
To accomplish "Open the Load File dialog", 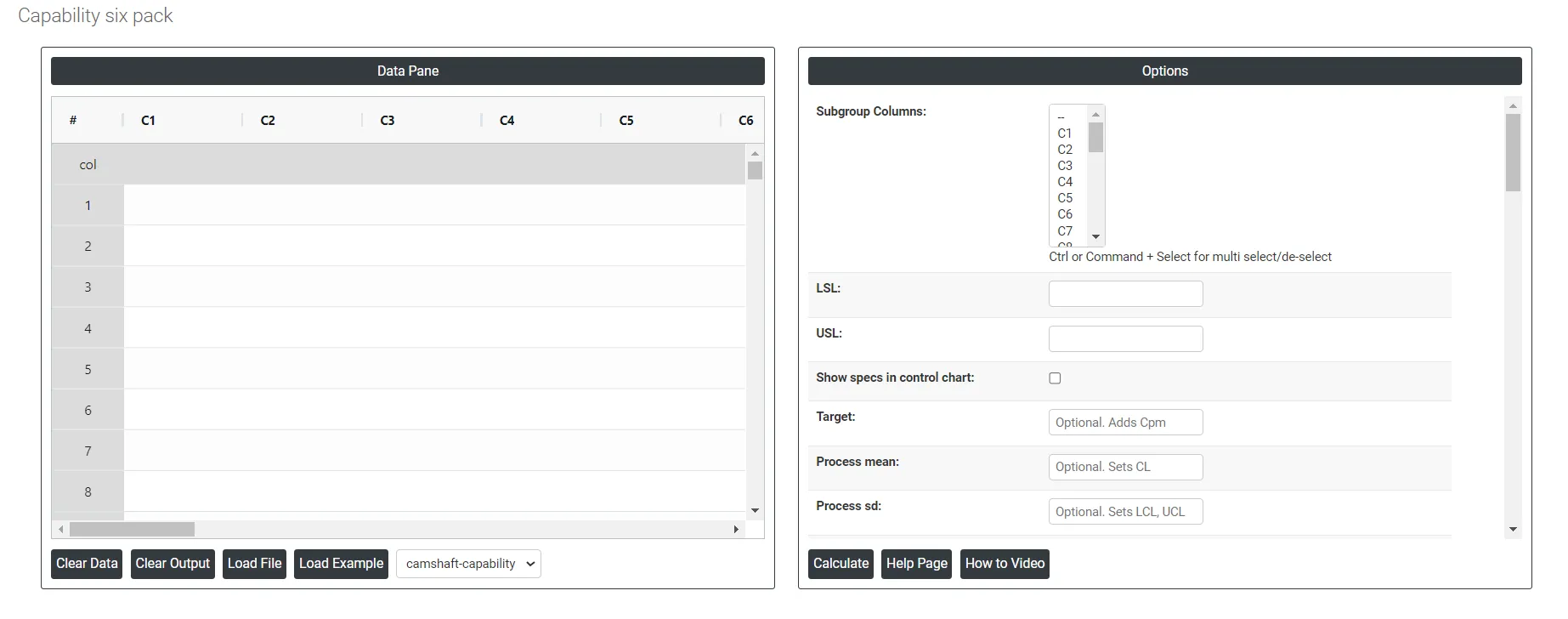I will [x=254, y=564].
